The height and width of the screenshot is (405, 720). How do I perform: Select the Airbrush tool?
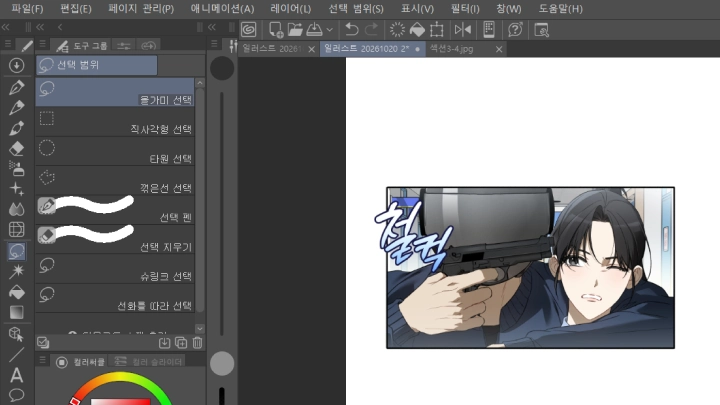(17, 169)
